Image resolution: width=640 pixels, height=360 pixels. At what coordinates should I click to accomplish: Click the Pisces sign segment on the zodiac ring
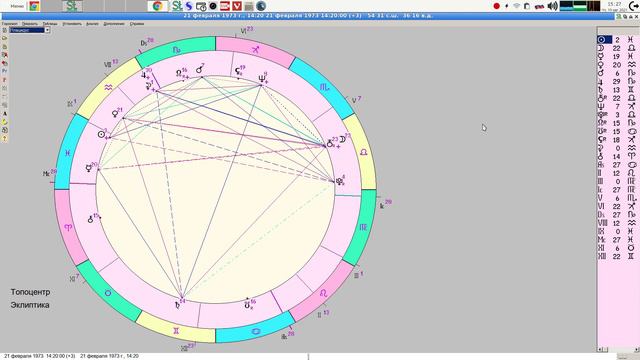[x=68, y=153]
